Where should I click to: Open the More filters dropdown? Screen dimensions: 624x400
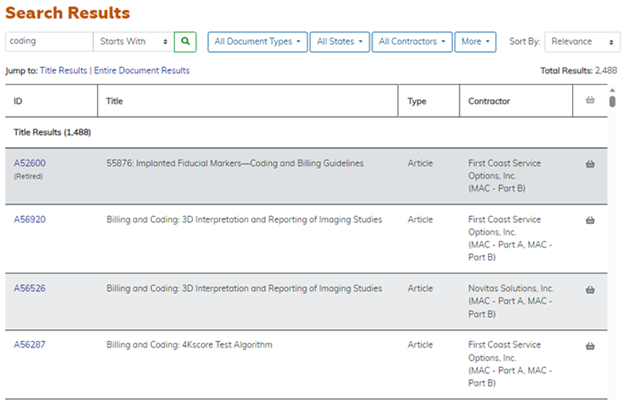[475, 42]
